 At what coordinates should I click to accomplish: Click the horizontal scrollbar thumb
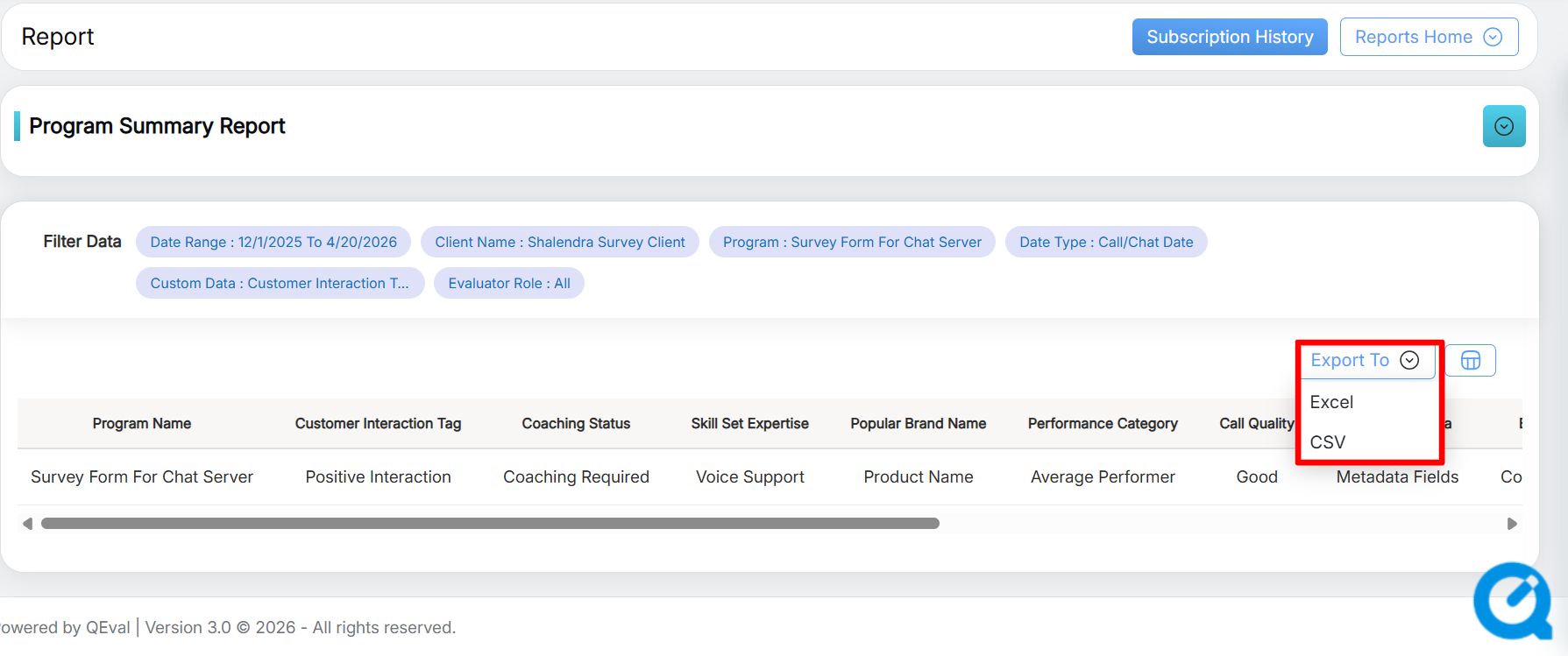[x=490, y=524]
